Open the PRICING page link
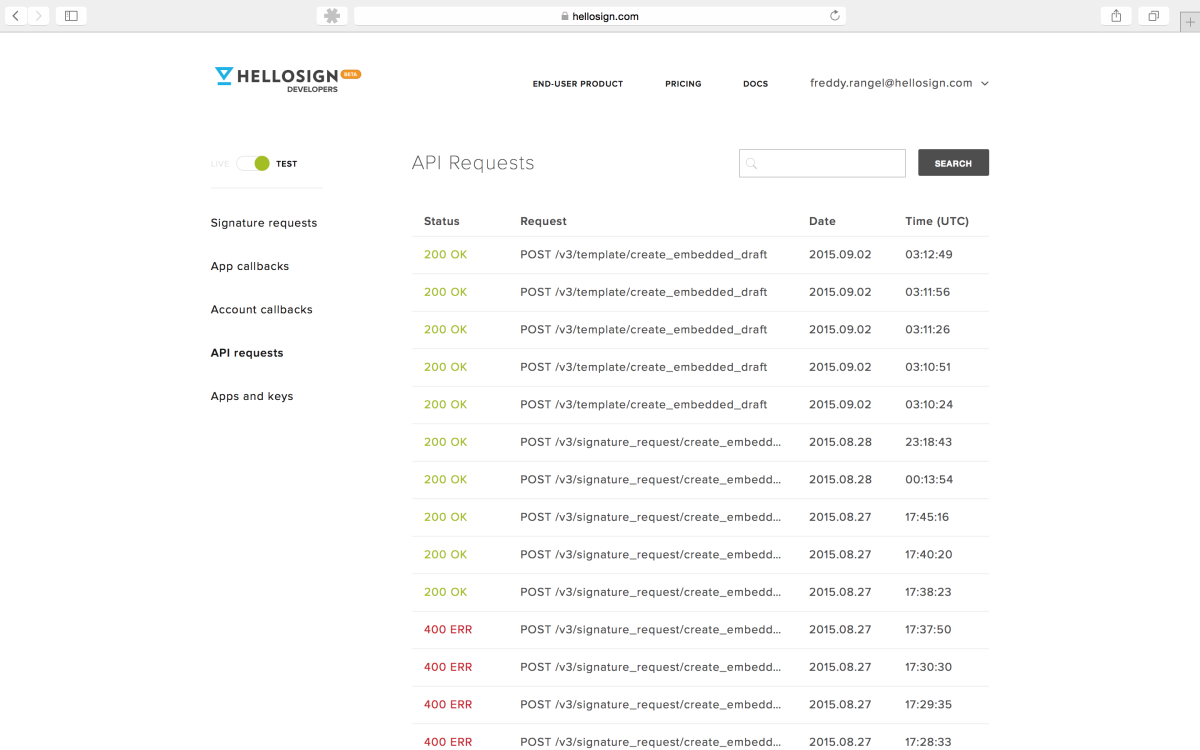Viewport: 1200px width, 750px height. click(x=683, y=84)
